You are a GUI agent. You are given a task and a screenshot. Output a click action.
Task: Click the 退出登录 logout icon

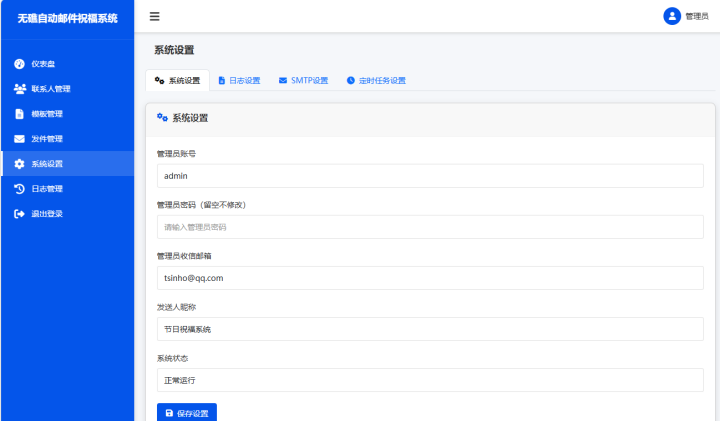coord(19,214)
